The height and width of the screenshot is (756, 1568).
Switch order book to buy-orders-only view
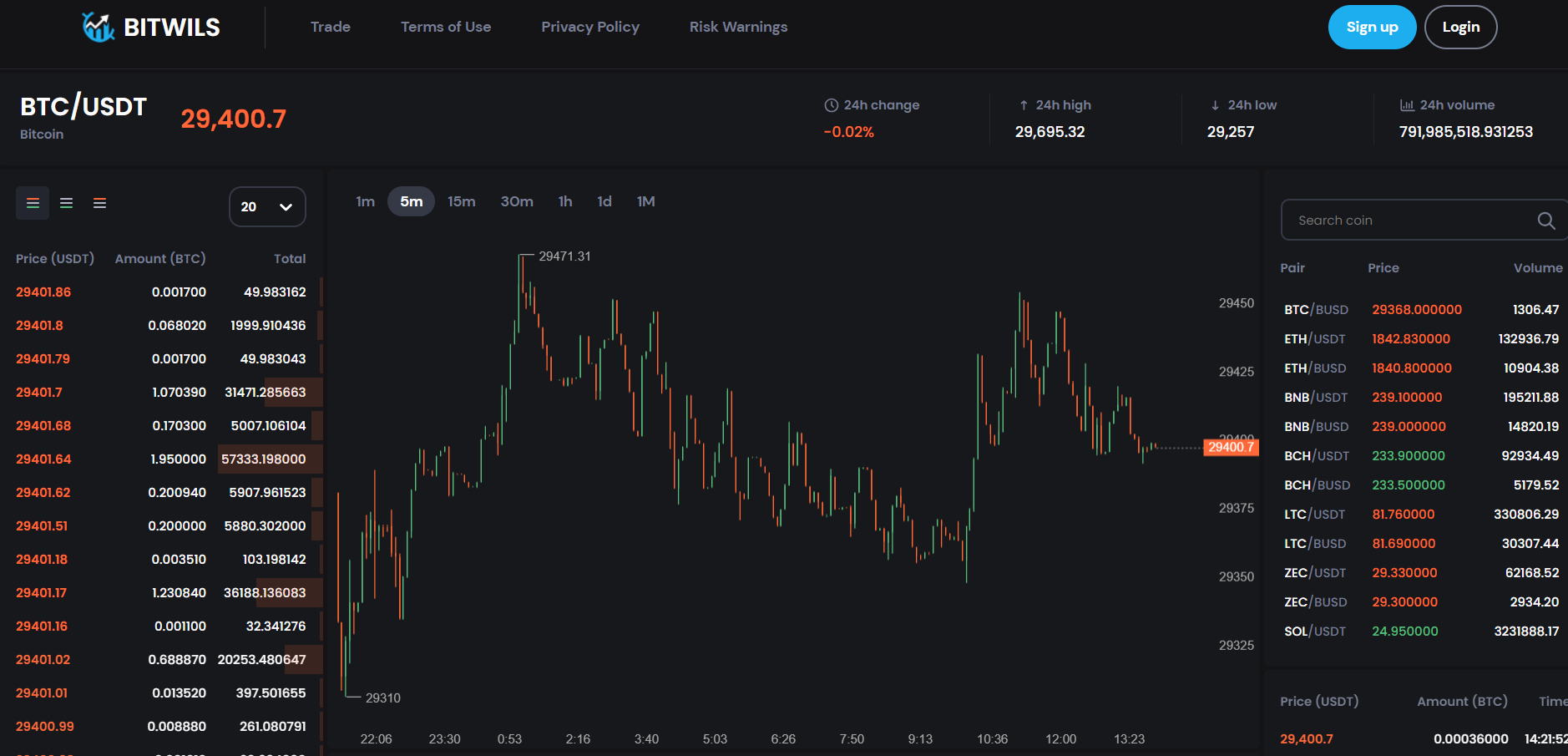point(66,203)
